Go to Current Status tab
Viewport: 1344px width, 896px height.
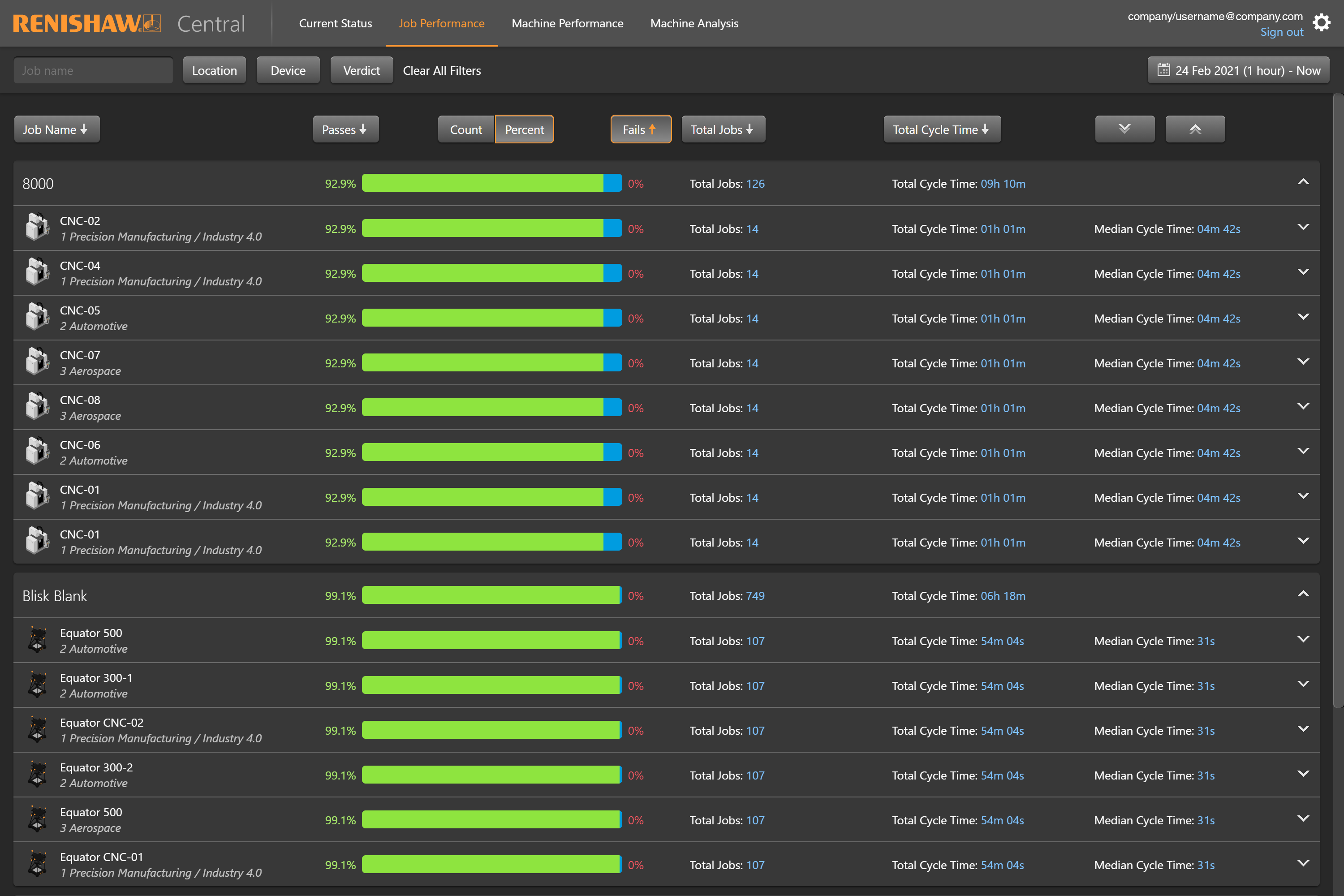[x=336, y=23]
